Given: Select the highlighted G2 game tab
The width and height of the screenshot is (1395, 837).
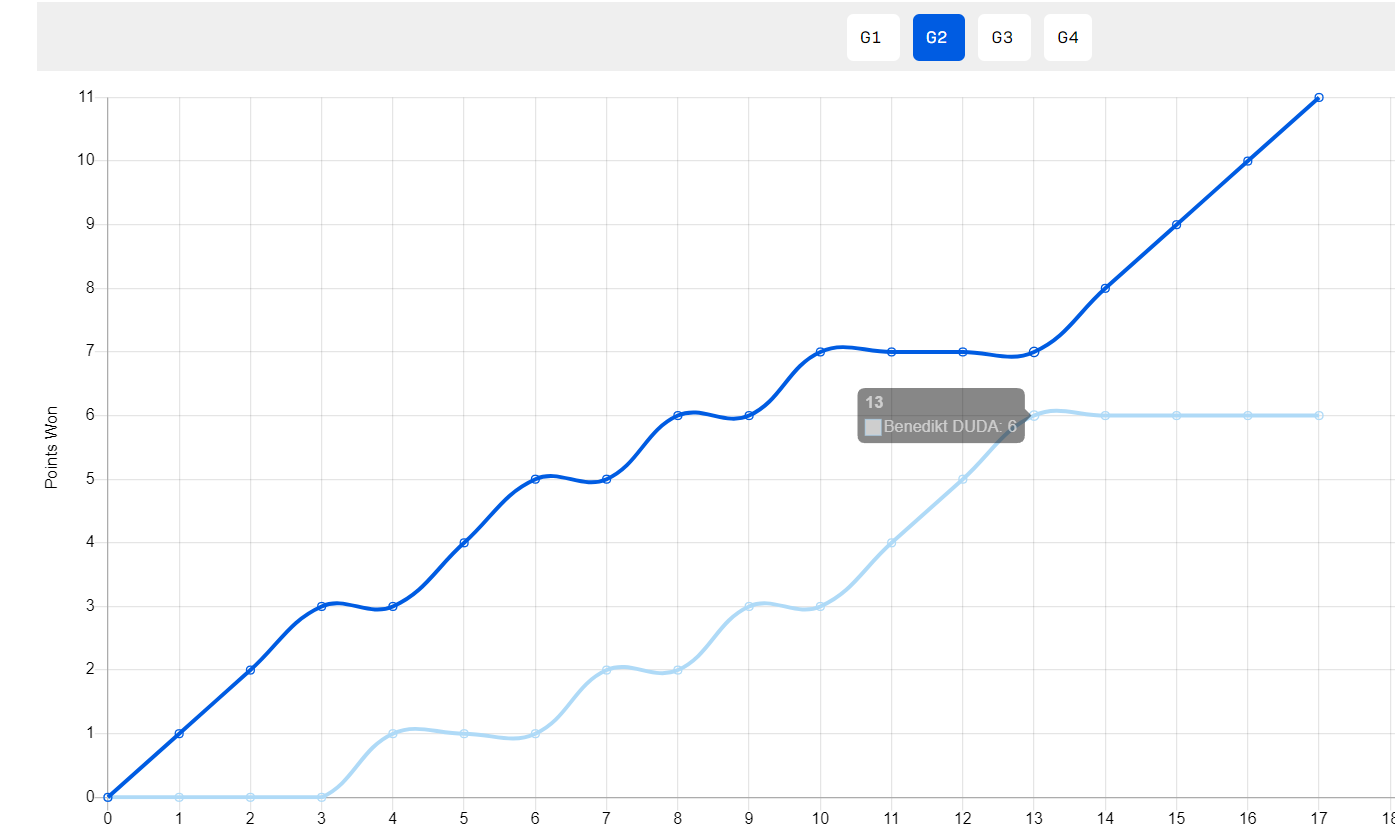Looking at the screenshot, I should pyautogui.click(x=938, y=37).
